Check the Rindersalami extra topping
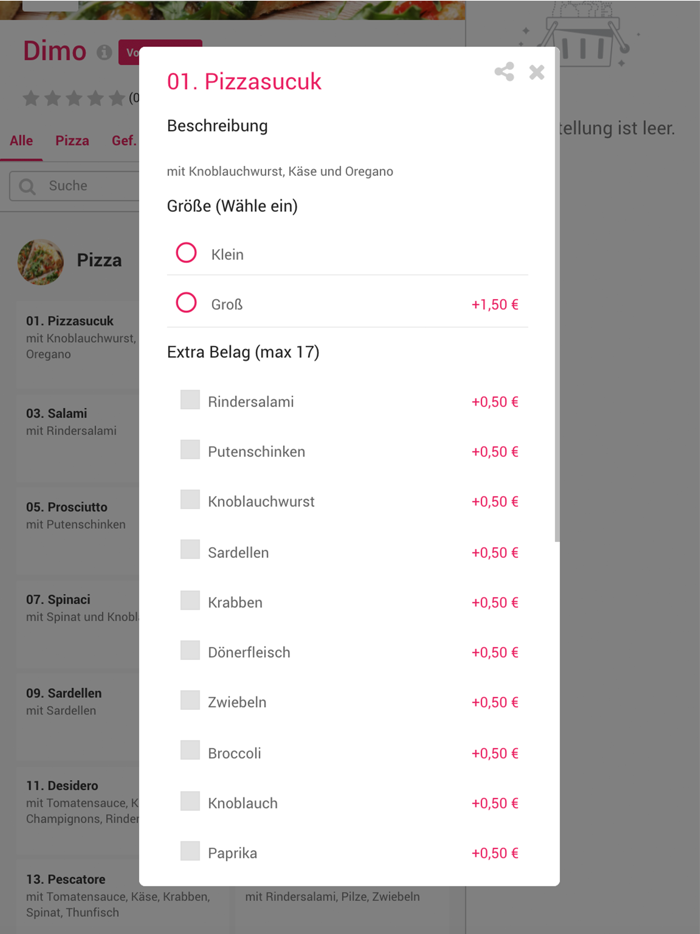This screenshot has width=700, height=934. click(x=190, y=400)
